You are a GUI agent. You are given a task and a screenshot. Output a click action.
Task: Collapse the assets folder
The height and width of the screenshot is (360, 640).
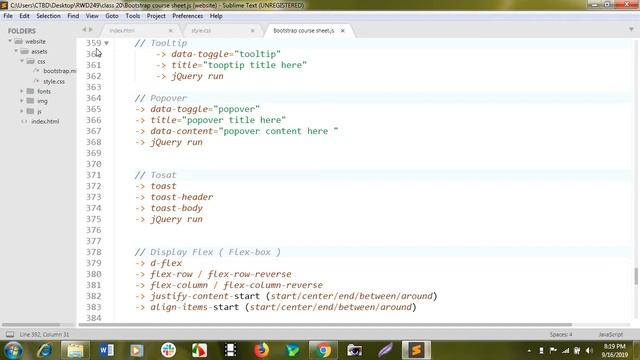click(x=16, y=51)
